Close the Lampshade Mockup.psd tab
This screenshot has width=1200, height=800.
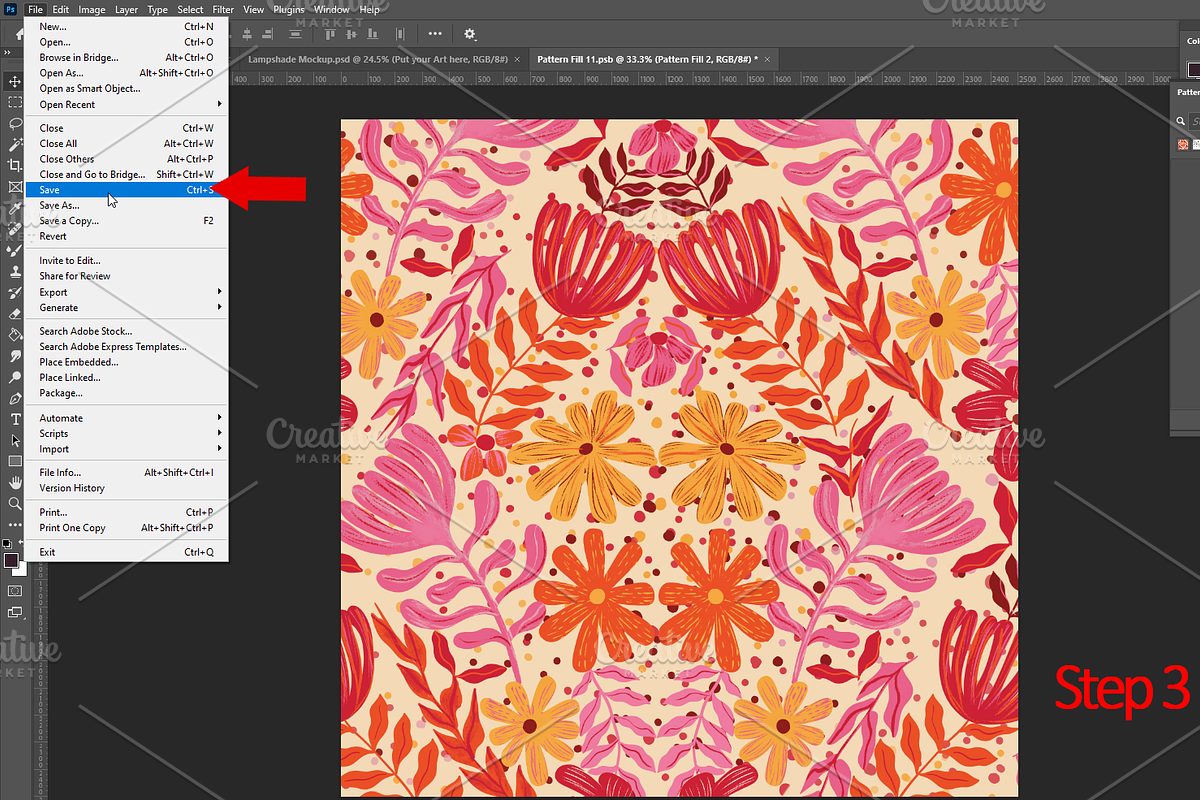point(517,59)
